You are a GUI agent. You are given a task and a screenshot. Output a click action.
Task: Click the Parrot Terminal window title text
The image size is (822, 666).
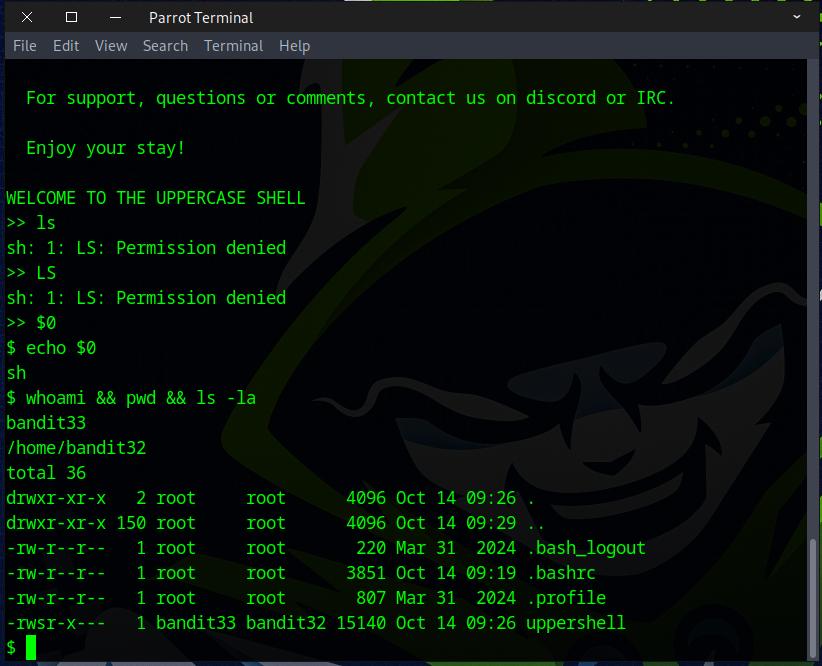pyautogui.click(x=201, y=17)
